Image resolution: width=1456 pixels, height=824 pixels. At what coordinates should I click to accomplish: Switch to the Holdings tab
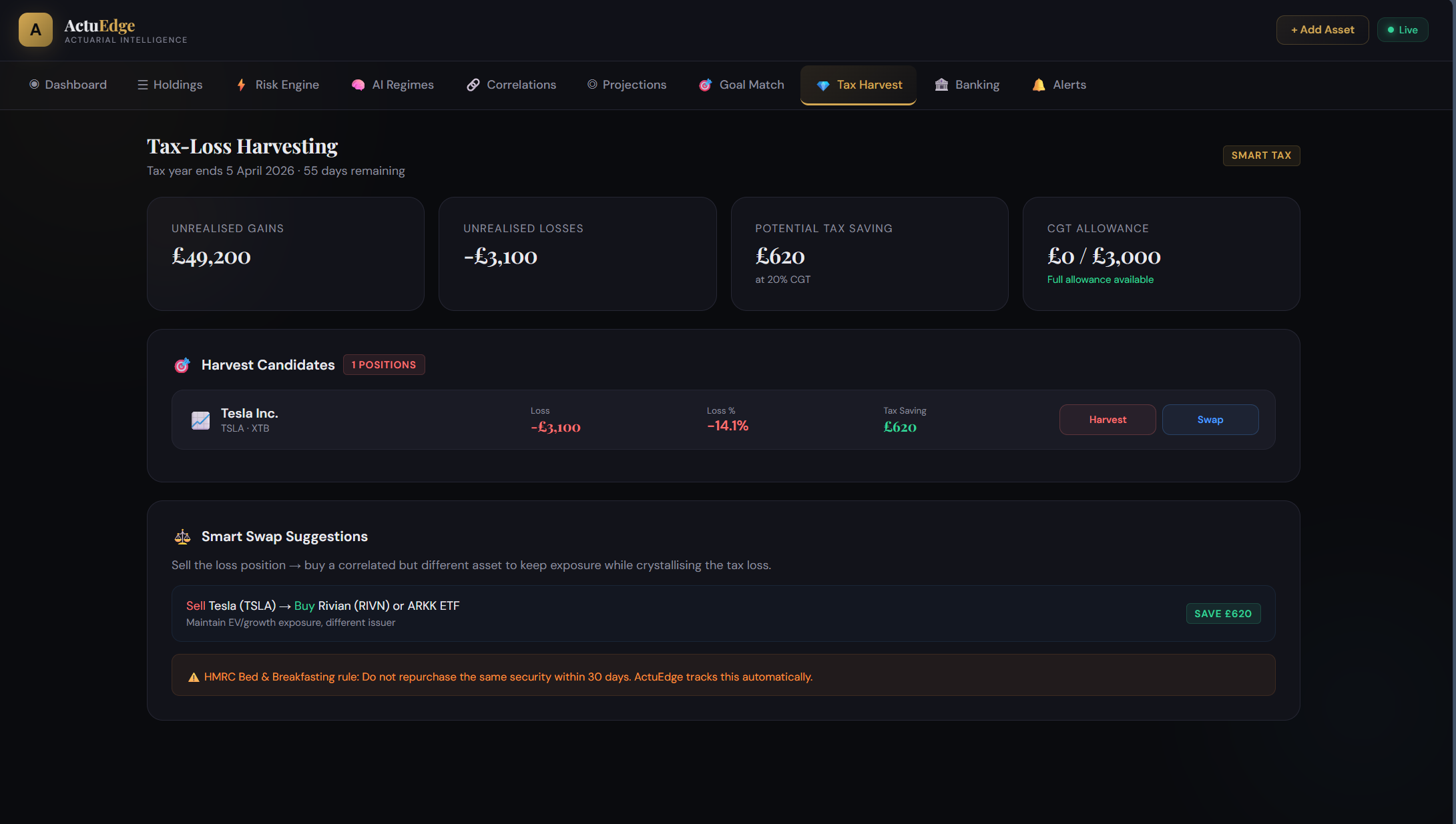point(170,85)
